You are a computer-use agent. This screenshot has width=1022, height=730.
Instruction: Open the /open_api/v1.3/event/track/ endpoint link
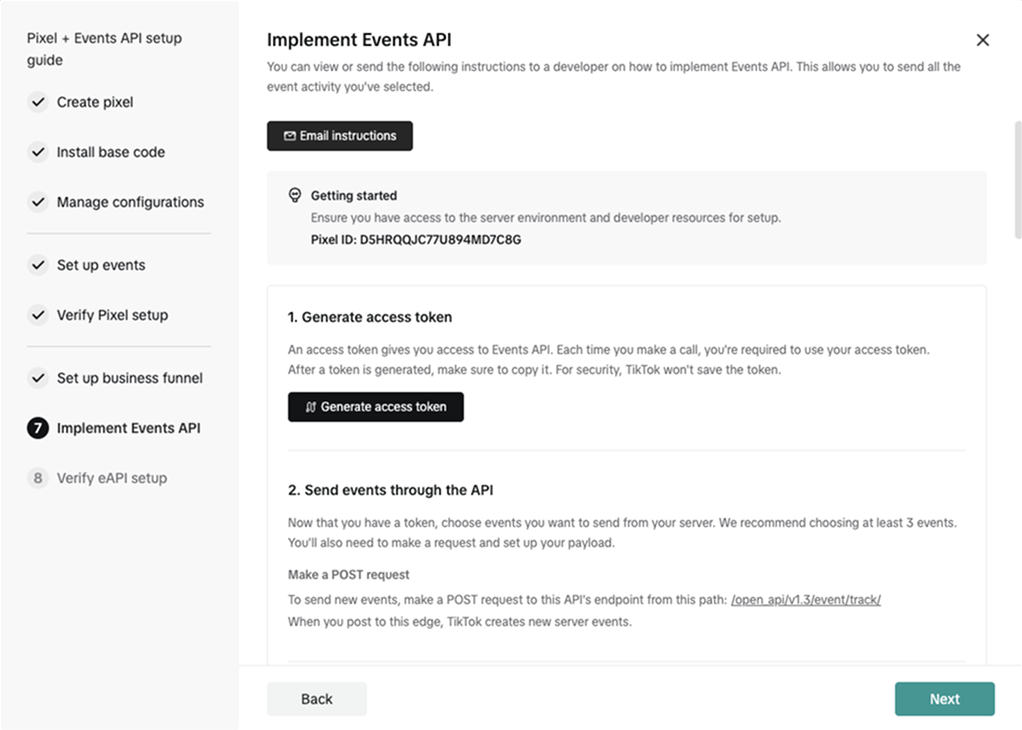point(806,600)
